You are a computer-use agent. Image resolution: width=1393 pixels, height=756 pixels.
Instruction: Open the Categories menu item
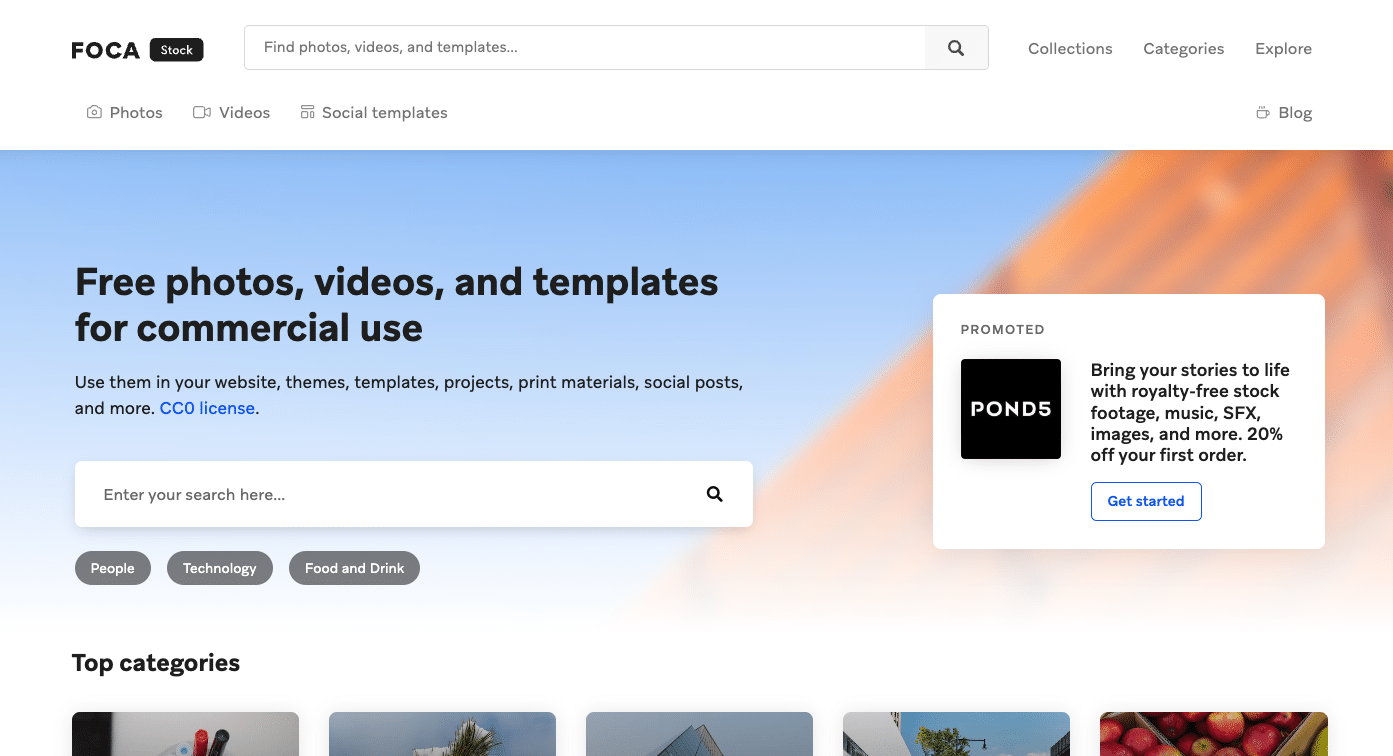1183,49
